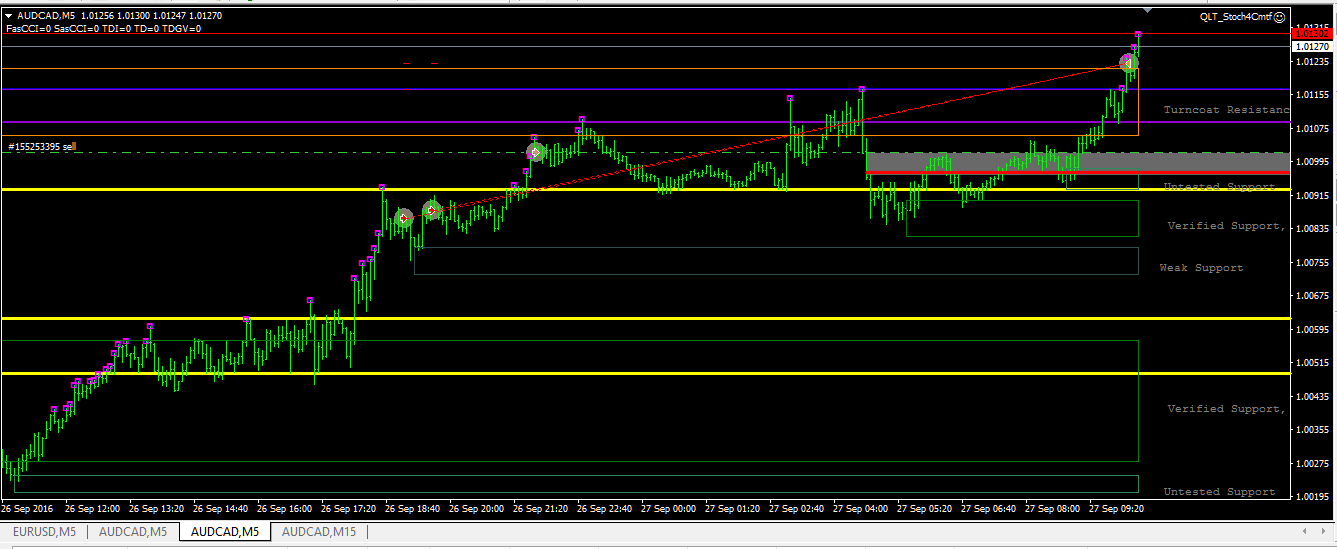This screenshot has width=1337, height=549.
Task: Click the Verified Support label near 1.00435
Action: pos(1226,409)
